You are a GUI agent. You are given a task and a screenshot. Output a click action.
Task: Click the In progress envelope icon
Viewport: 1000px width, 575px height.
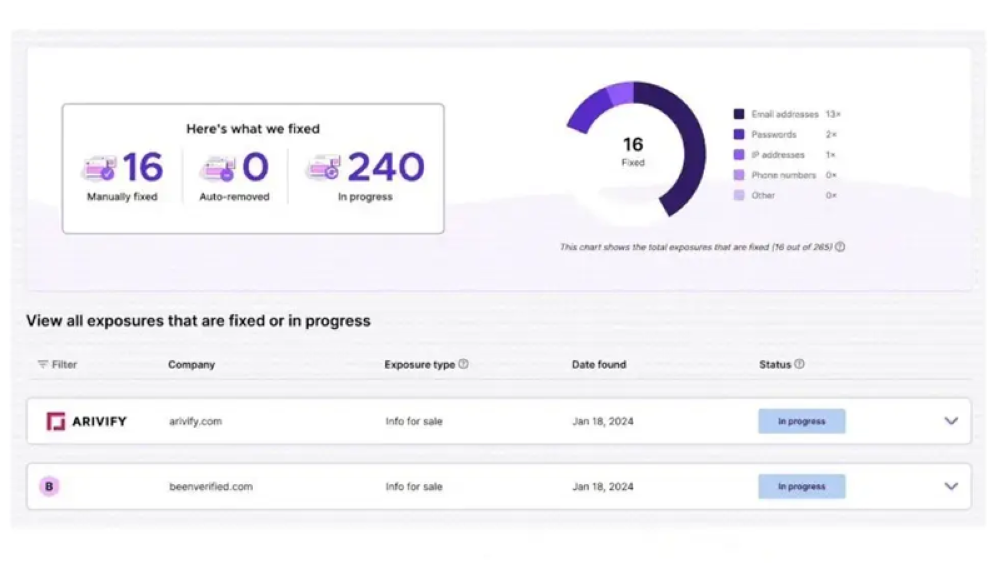coord(323,167)
